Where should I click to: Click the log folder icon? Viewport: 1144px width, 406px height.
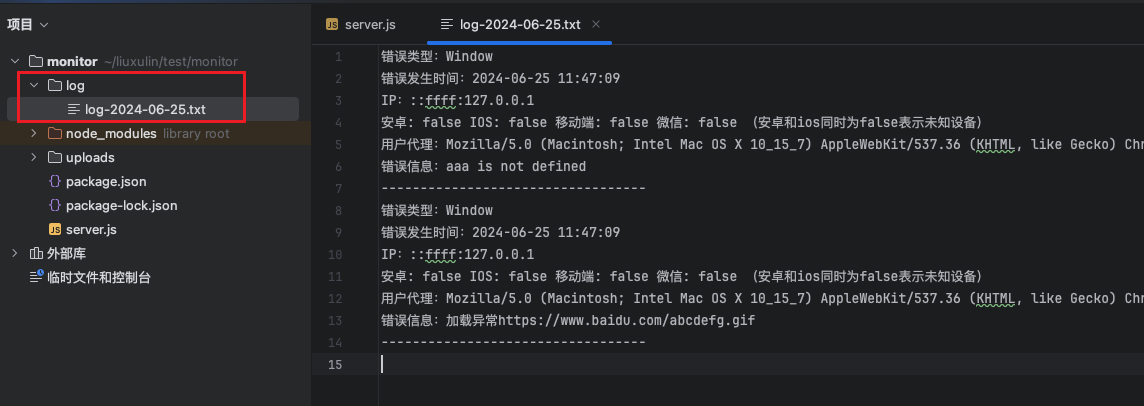[55, 86]
